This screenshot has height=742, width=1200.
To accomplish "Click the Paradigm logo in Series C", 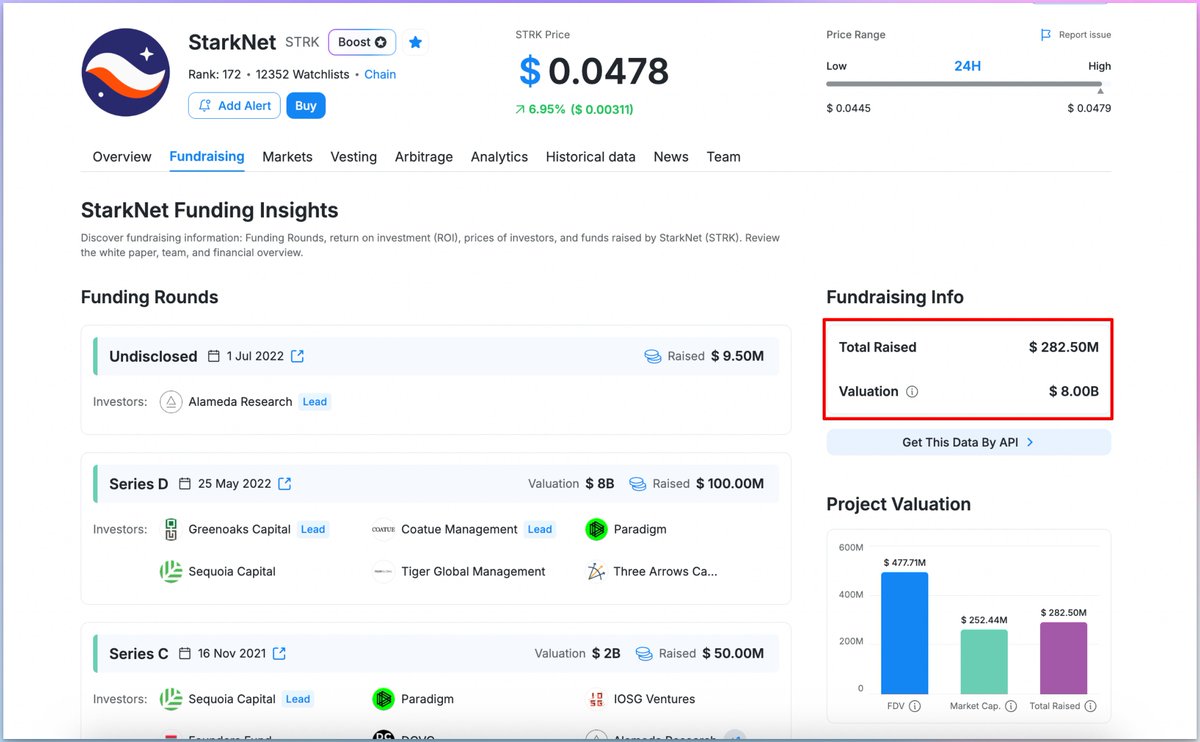I will (x=383, y=699).
